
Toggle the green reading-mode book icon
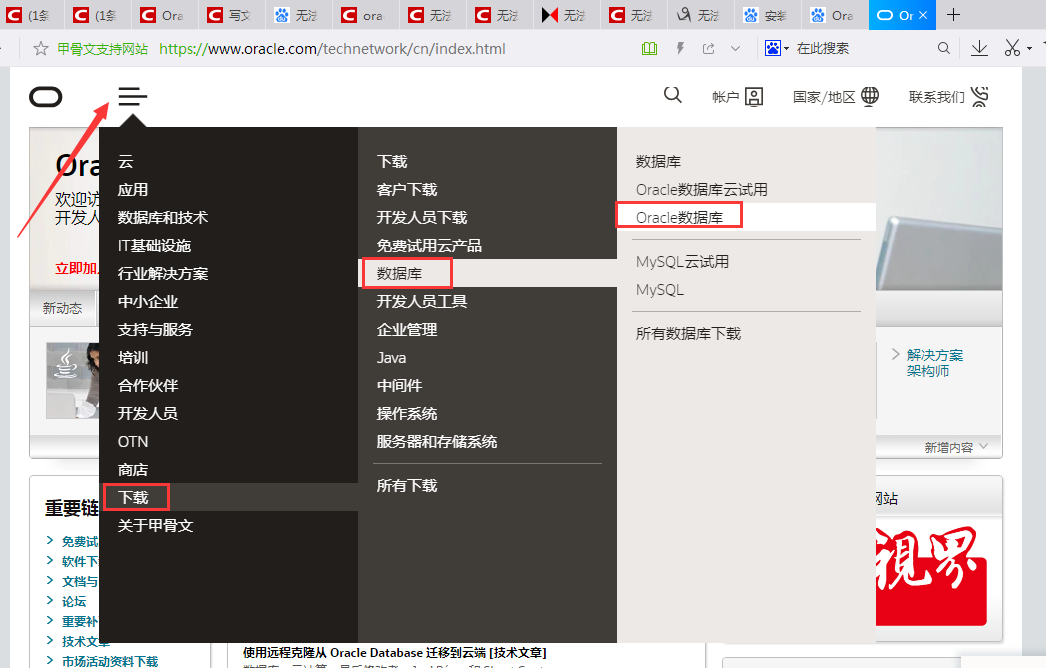[649, 47]
